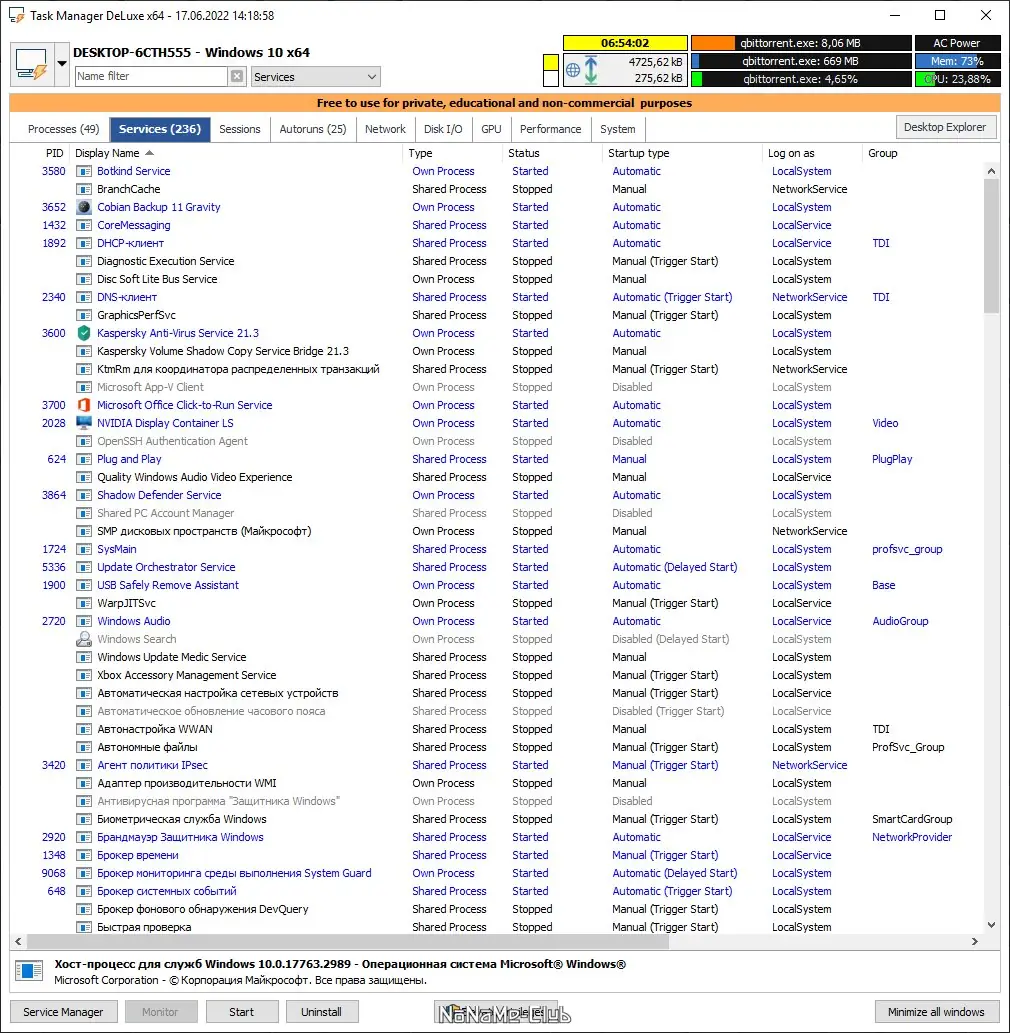1010x1033 pixels.
Task: Select the GraphicsPerfSvc row
Action: click(x=497, y=316)
